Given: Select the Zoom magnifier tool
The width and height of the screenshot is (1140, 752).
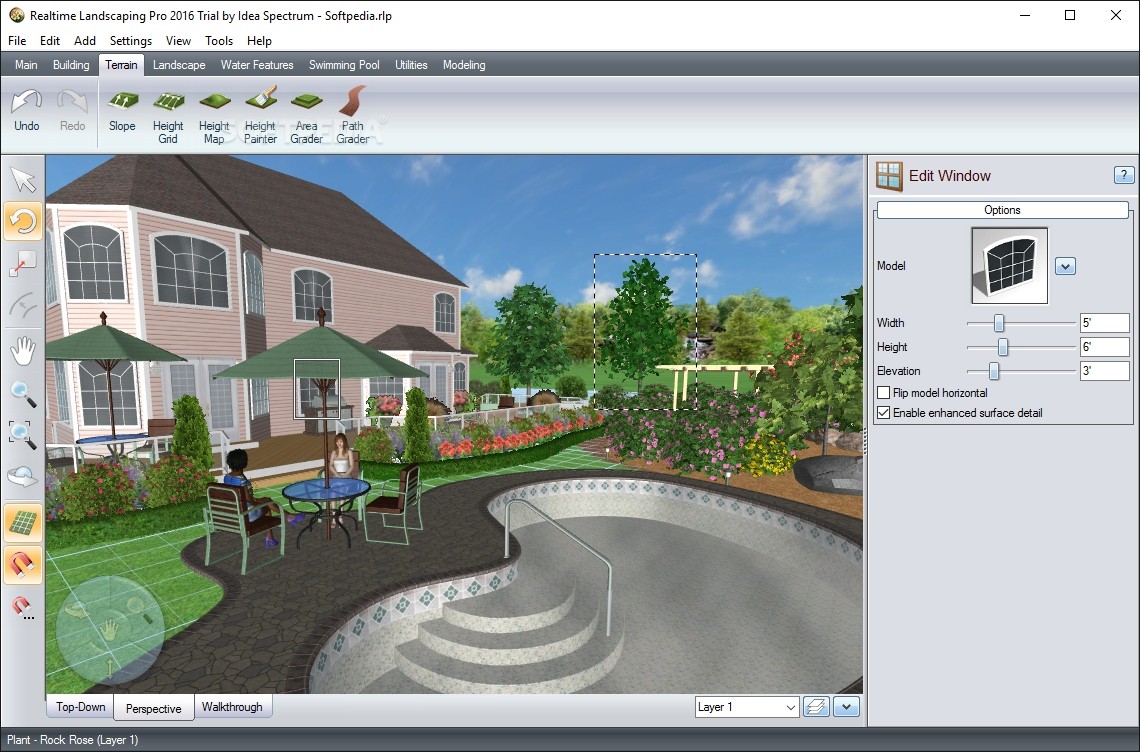Looking at the screenshot, I should tap(22, 393).
